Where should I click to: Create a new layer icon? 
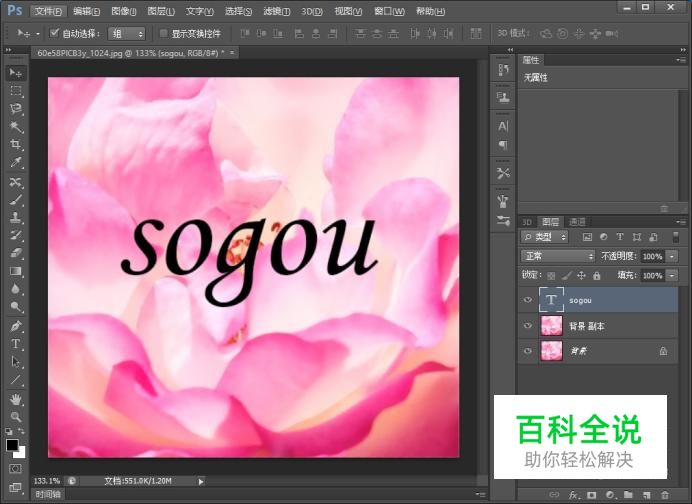[647, 495]
